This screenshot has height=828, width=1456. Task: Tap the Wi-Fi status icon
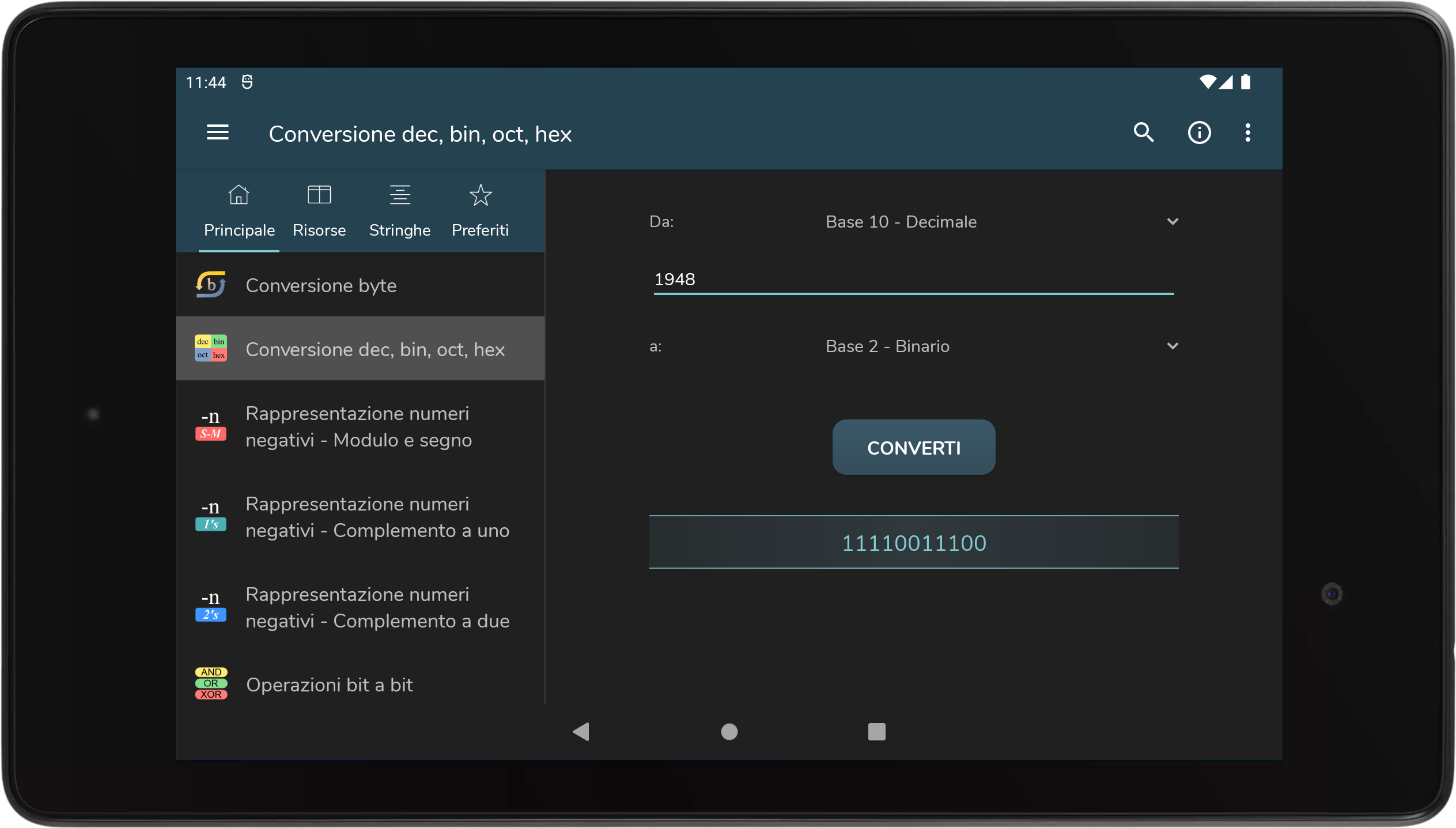click(1207, 82)
